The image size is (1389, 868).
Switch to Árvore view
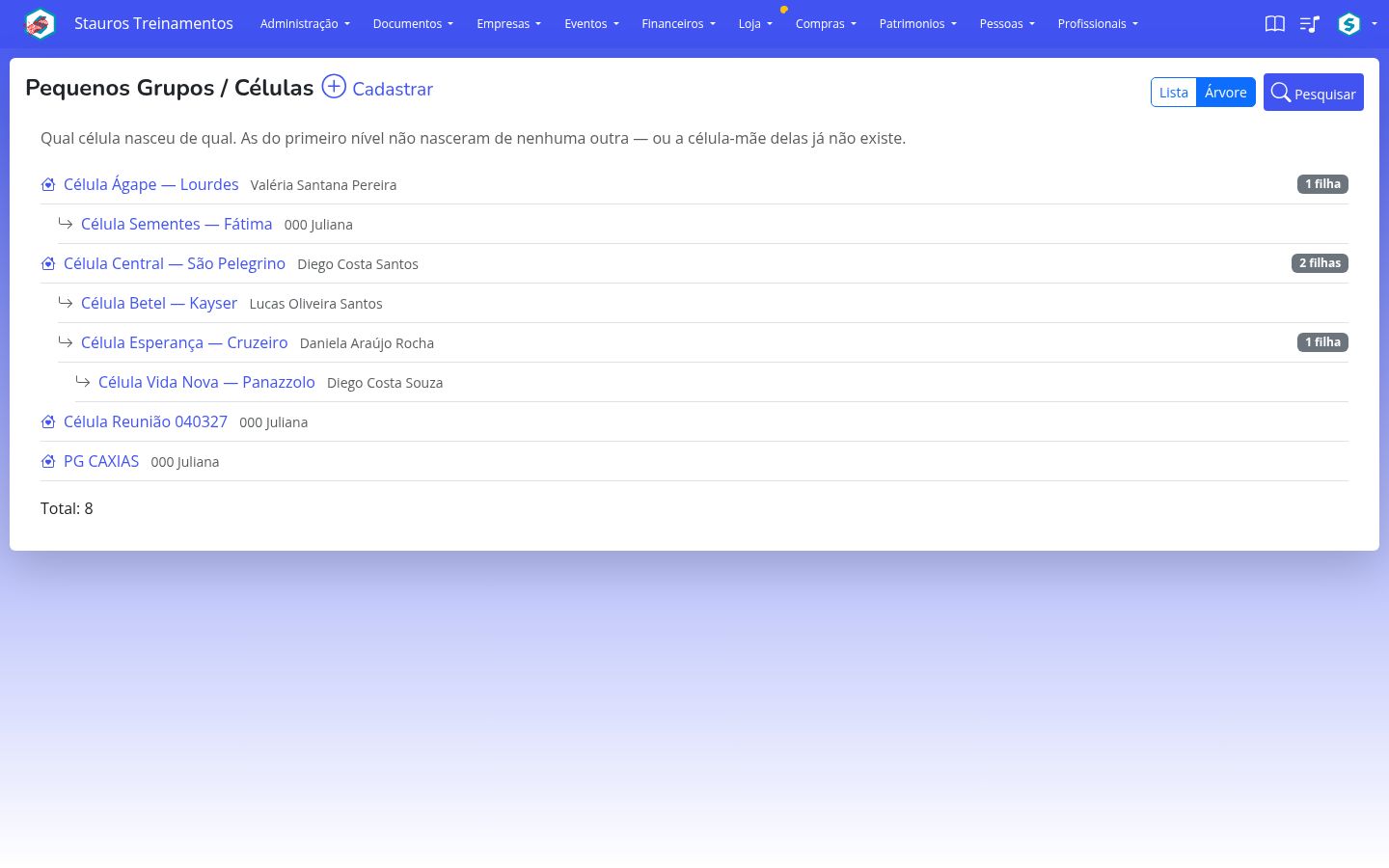tap(1226, 93)
